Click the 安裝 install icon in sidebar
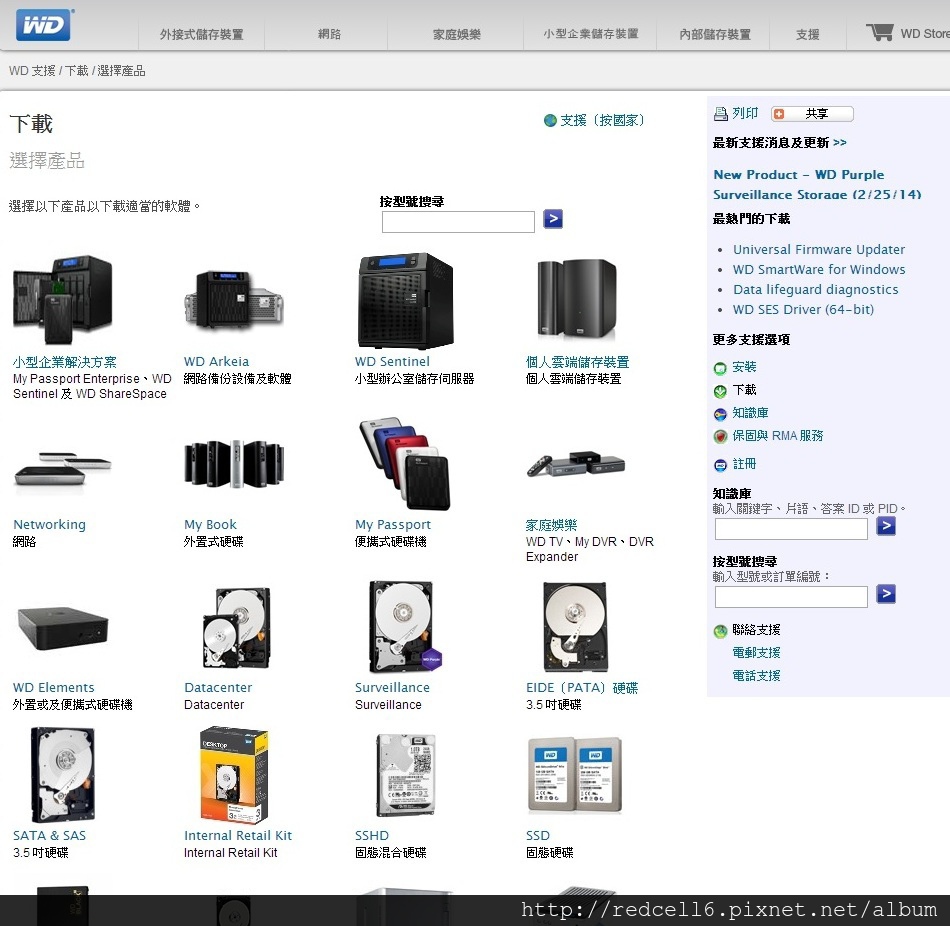The height and width of the screenshot is (926, 950). (x=720, y=368)
